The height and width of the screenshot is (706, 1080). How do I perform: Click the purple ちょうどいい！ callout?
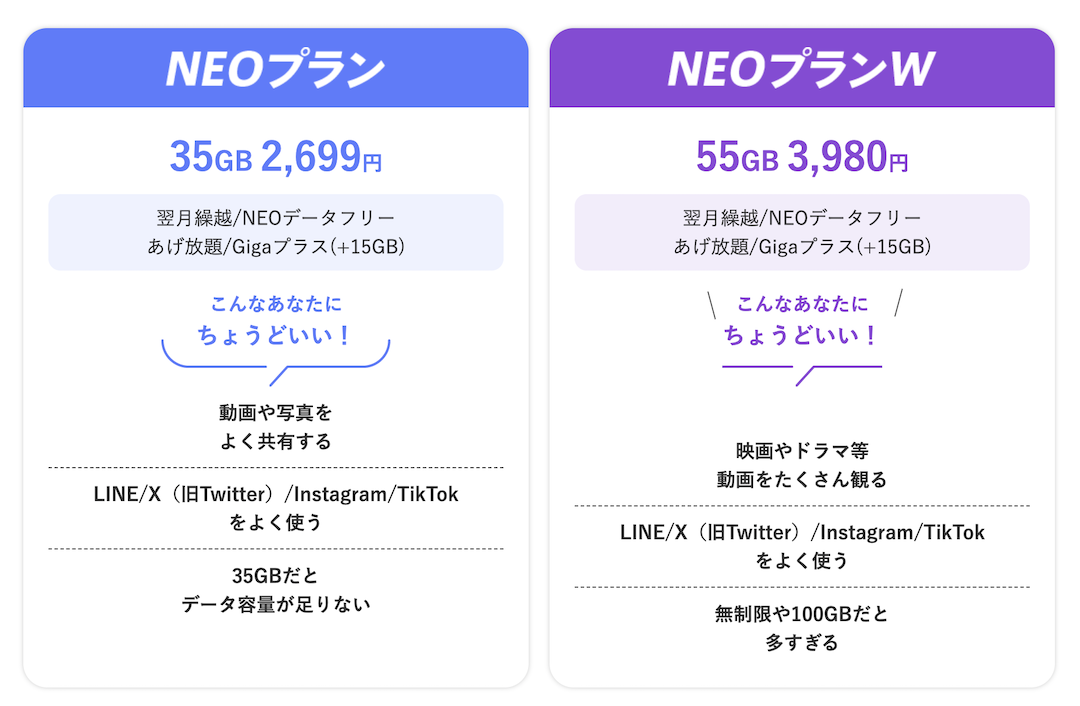tap(801, 334)
